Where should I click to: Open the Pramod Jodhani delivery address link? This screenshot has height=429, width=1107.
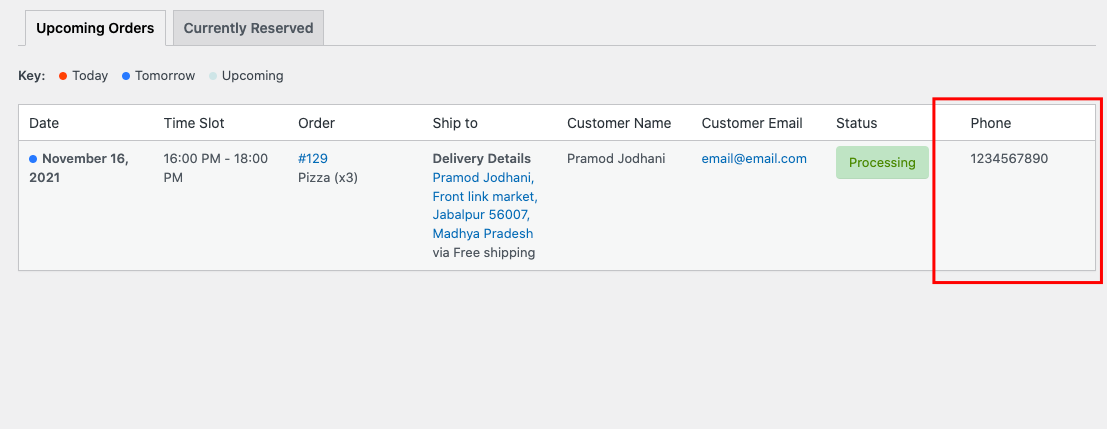484,205
